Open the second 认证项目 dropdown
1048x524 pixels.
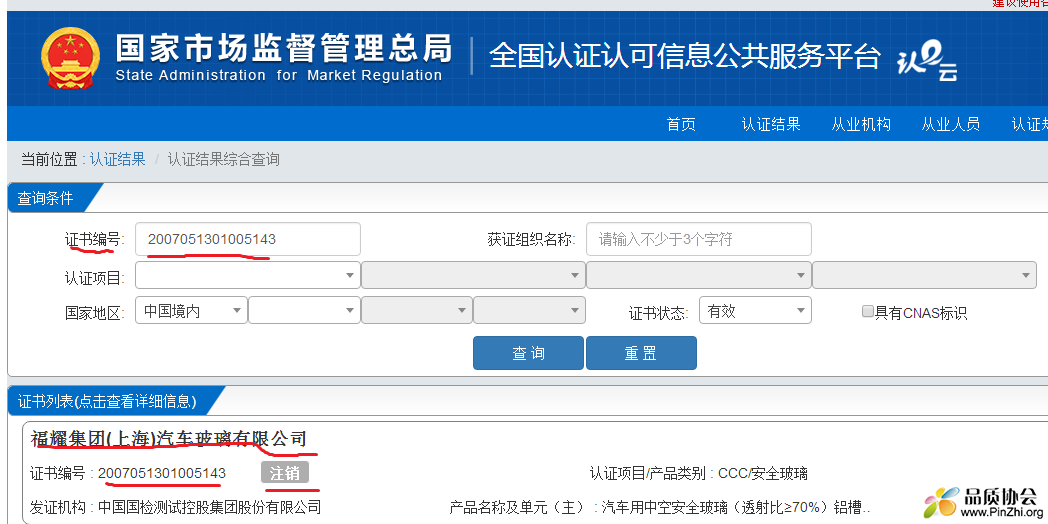(x=473, y=275)
